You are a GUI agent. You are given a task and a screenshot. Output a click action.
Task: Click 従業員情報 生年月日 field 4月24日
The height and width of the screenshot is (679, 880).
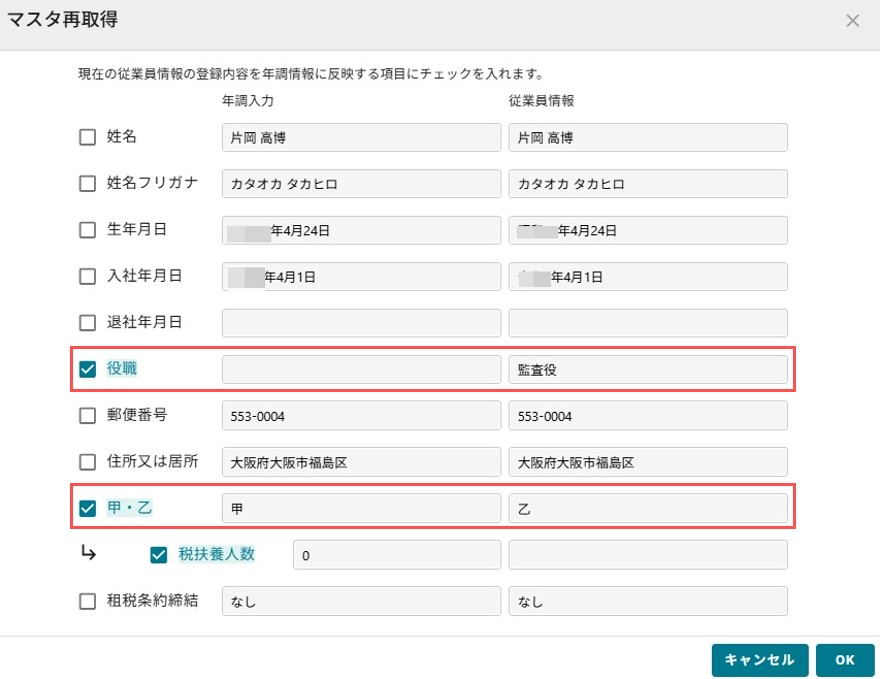coord(648,231)
